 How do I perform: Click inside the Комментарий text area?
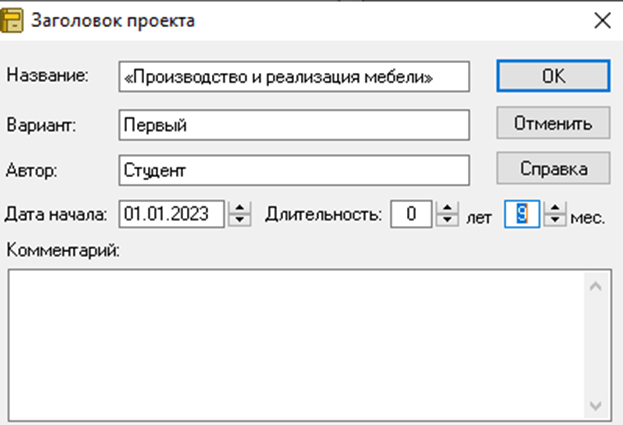coord(296,345)
